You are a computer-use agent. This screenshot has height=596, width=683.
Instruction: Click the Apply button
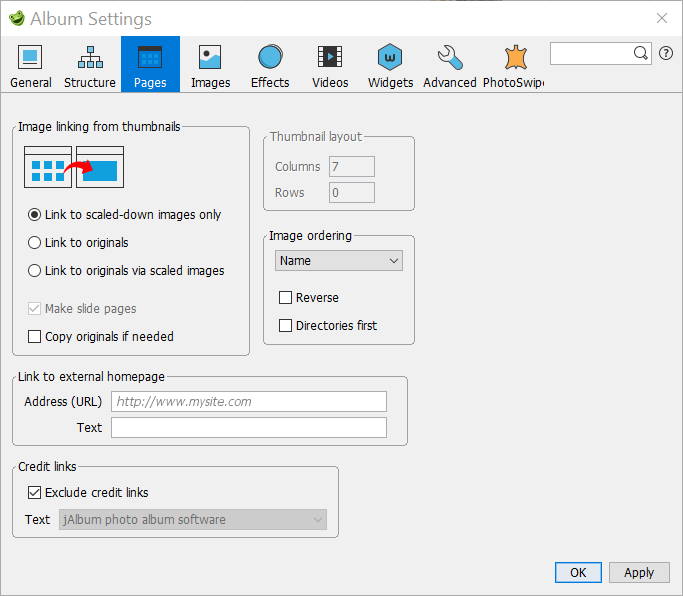pos(638,572)
